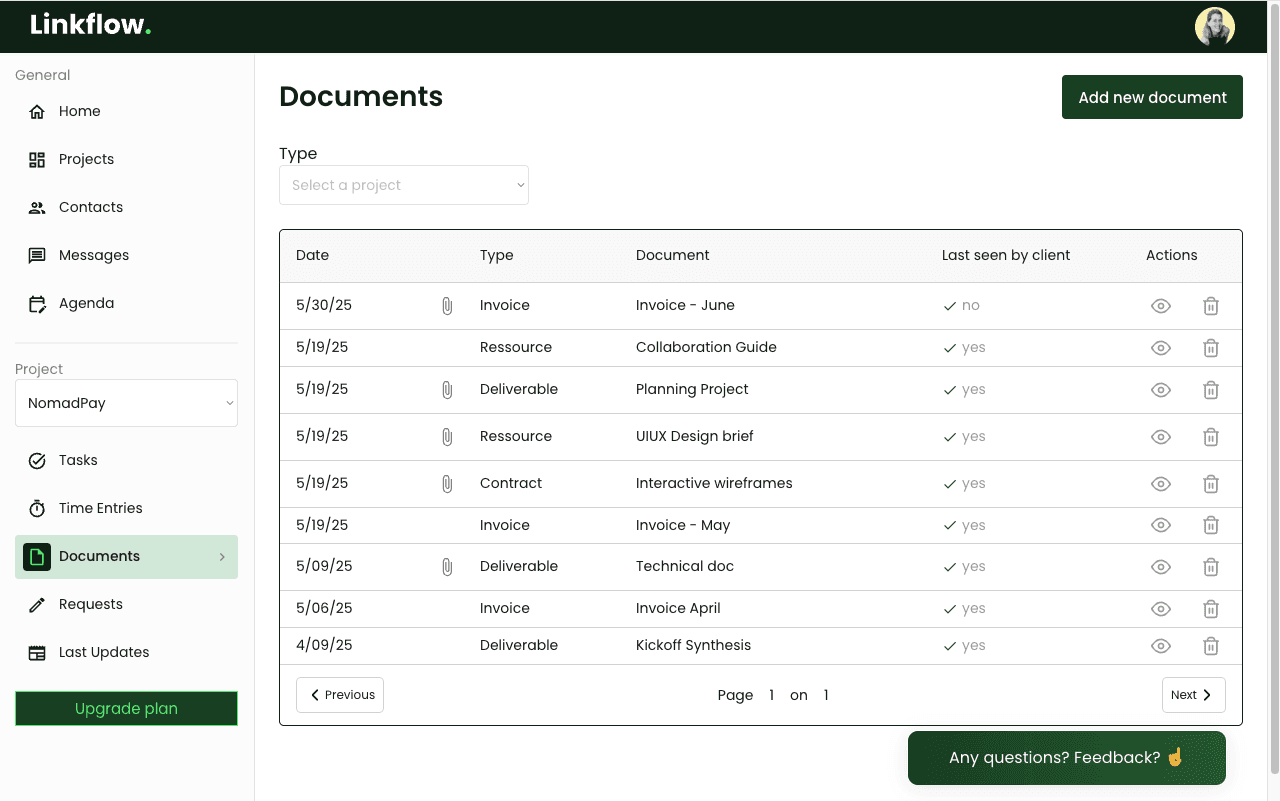
Task: Click attachment icon for Interactive wireframes
Action: click(447, 484)
